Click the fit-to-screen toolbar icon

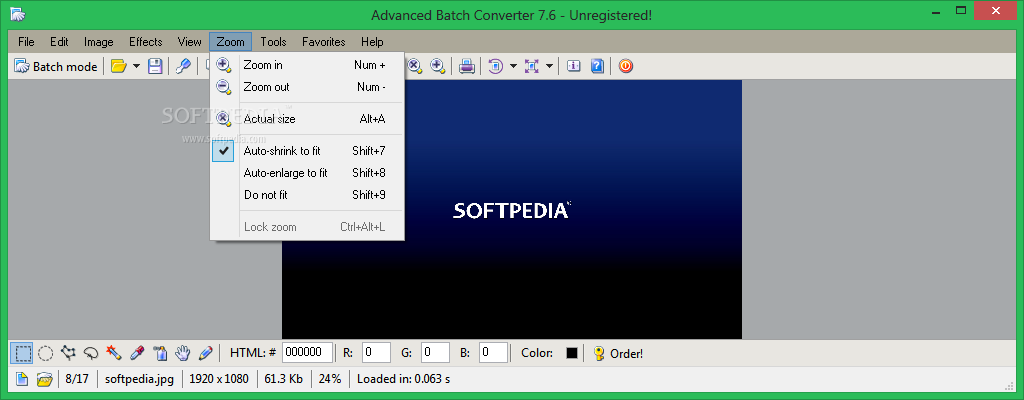[x=532, y=66]
